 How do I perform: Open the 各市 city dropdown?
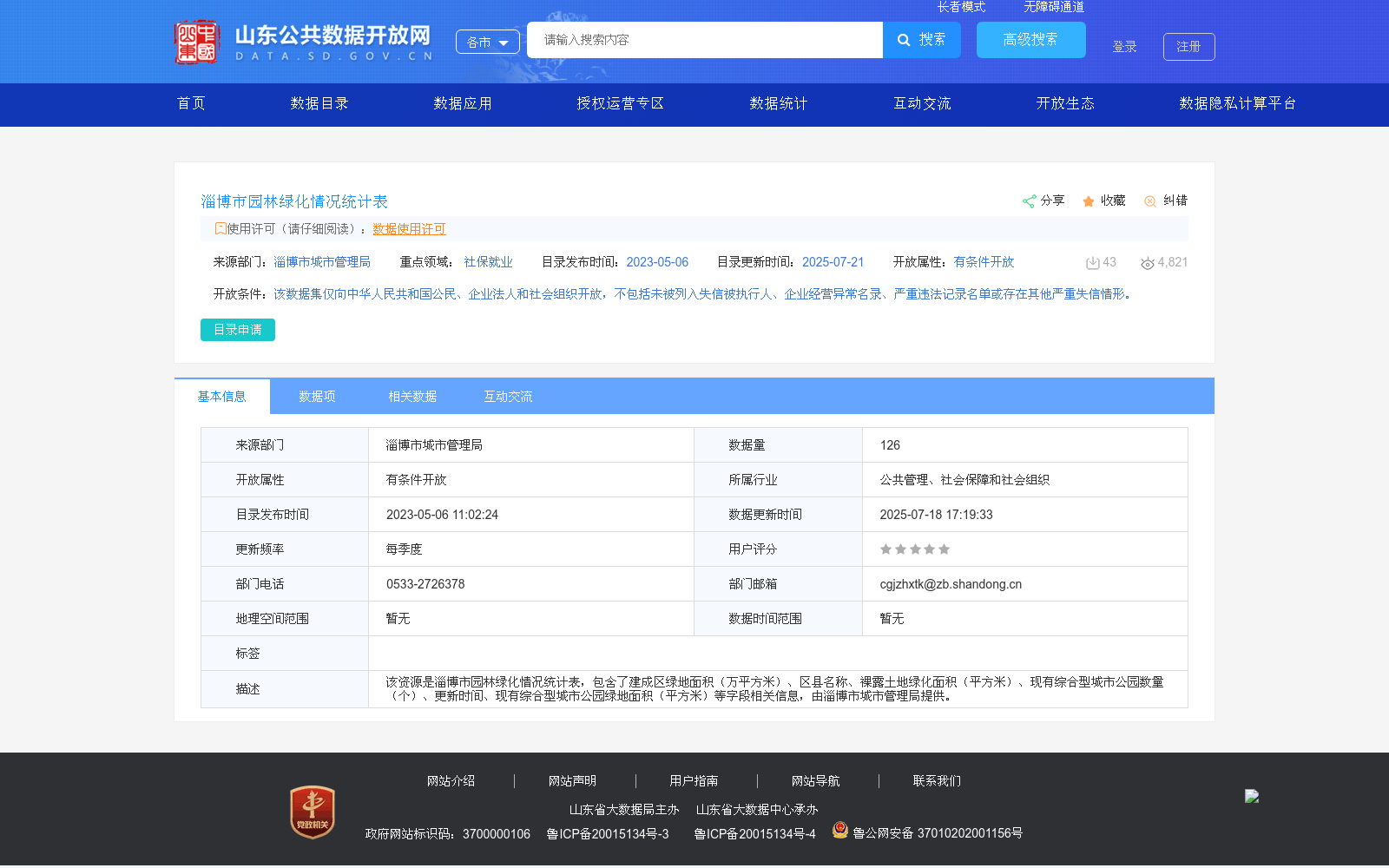(x=488, y=42)
